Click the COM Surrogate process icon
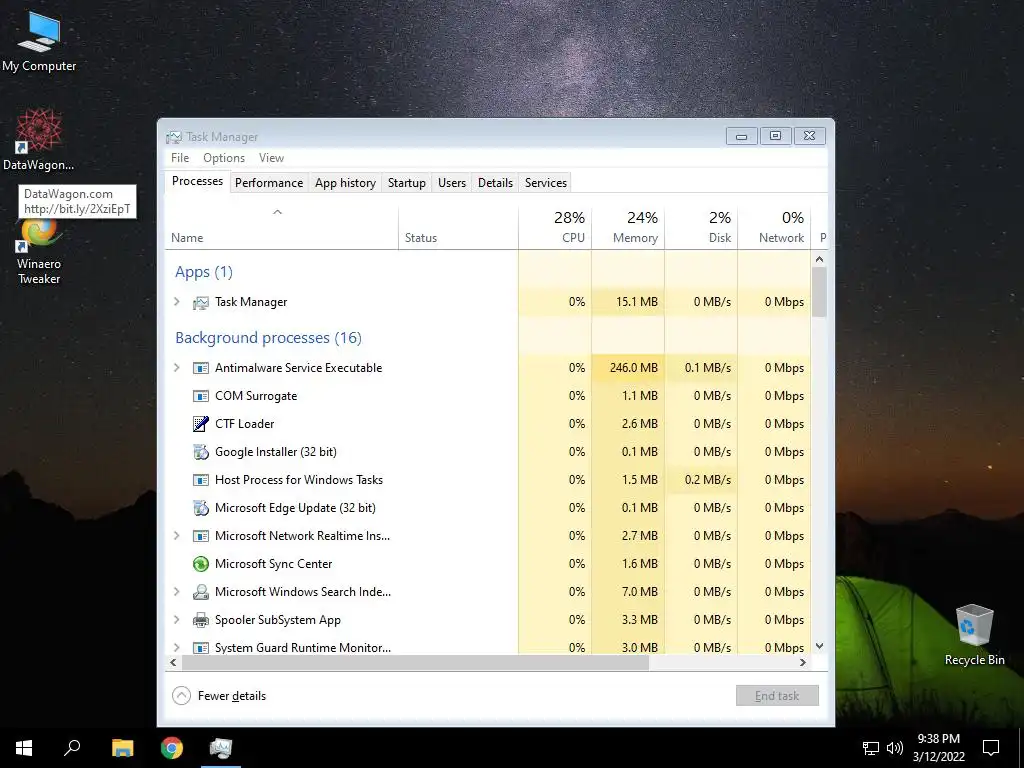Viewport: 1024px width, 768px height. [x=200, y=396]
